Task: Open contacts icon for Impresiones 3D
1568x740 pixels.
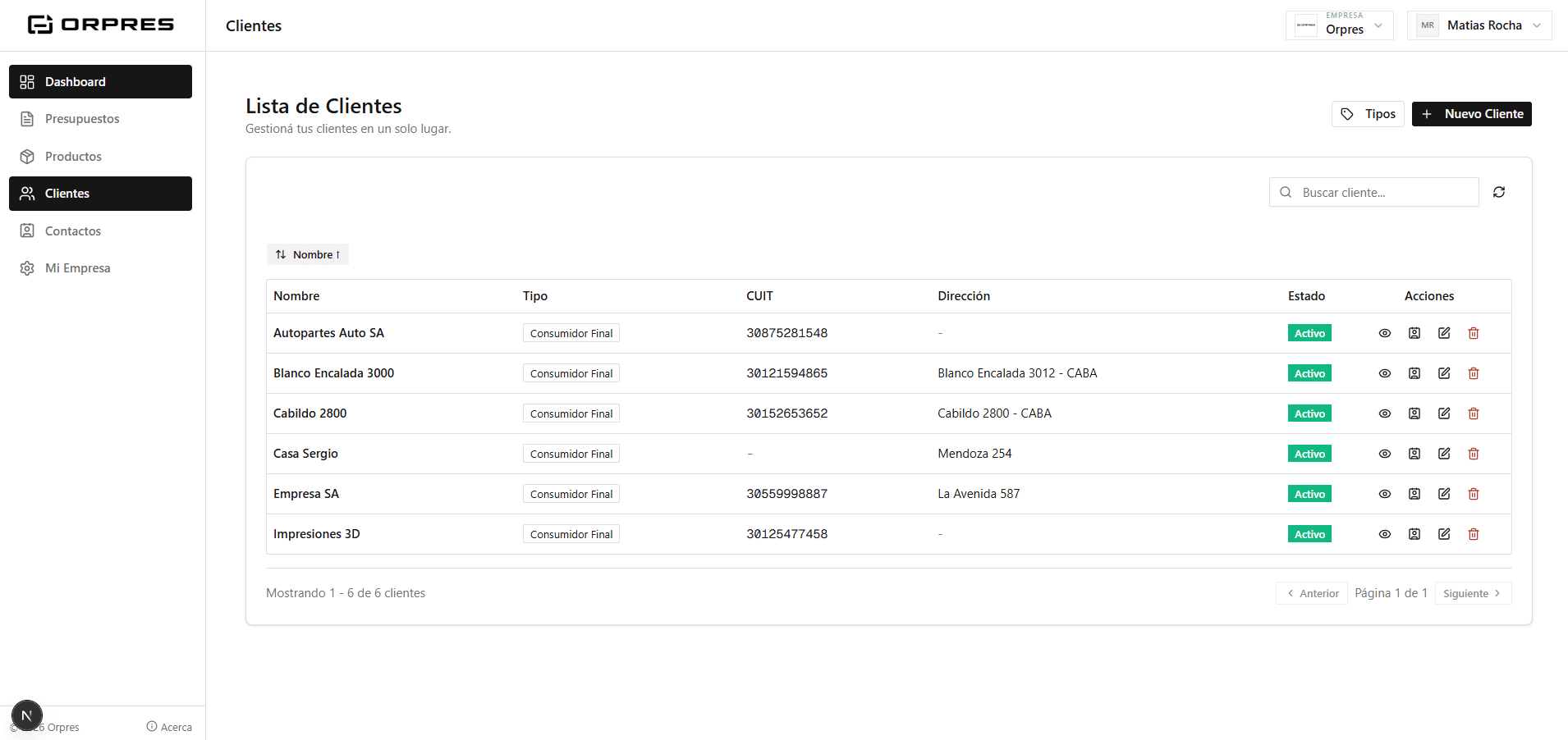Action: pyautogui.click(x=1414, y=534)
